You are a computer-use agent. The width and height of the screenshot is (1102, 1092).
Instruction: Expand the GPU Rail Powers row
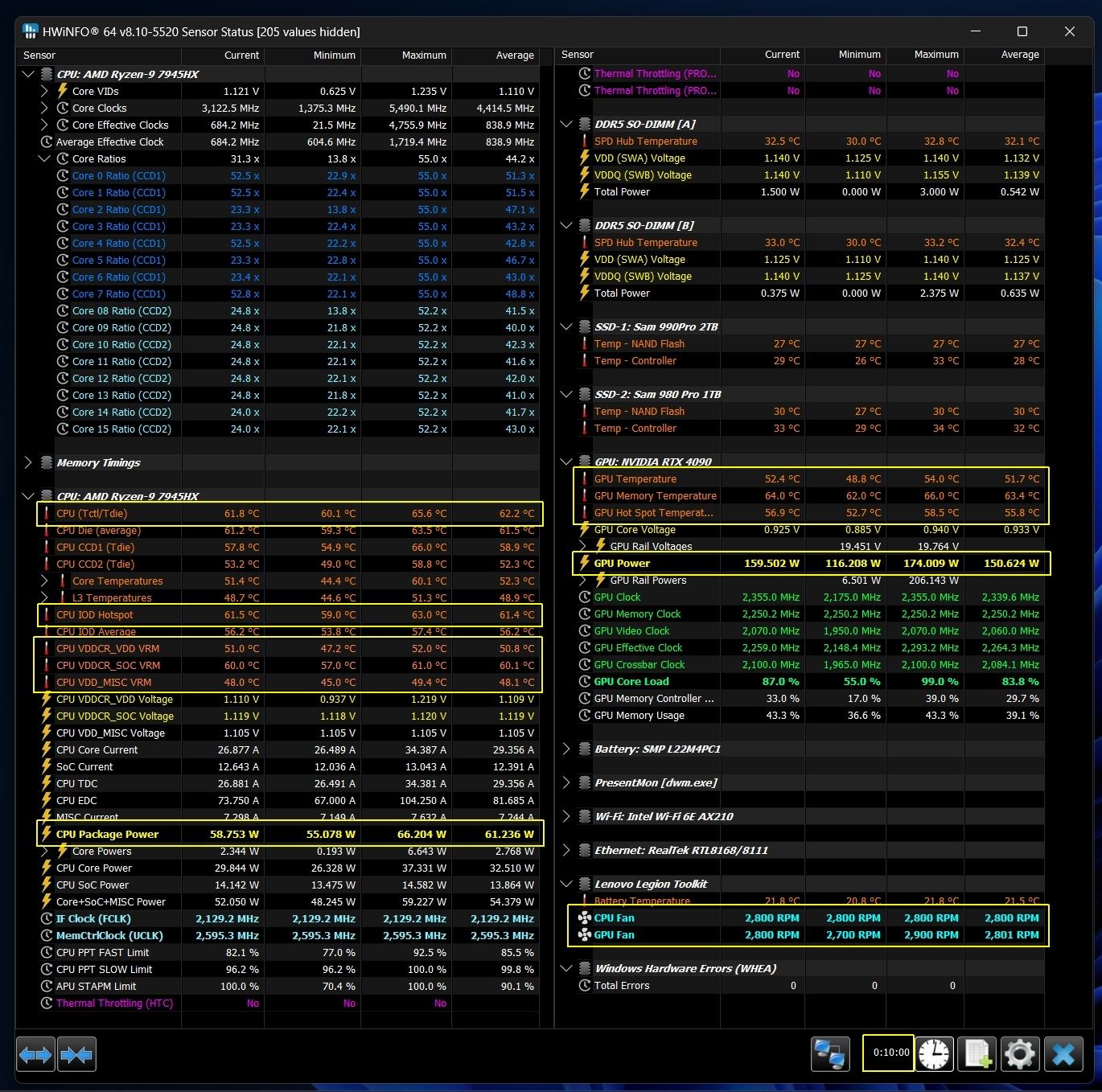coord(582,580)
